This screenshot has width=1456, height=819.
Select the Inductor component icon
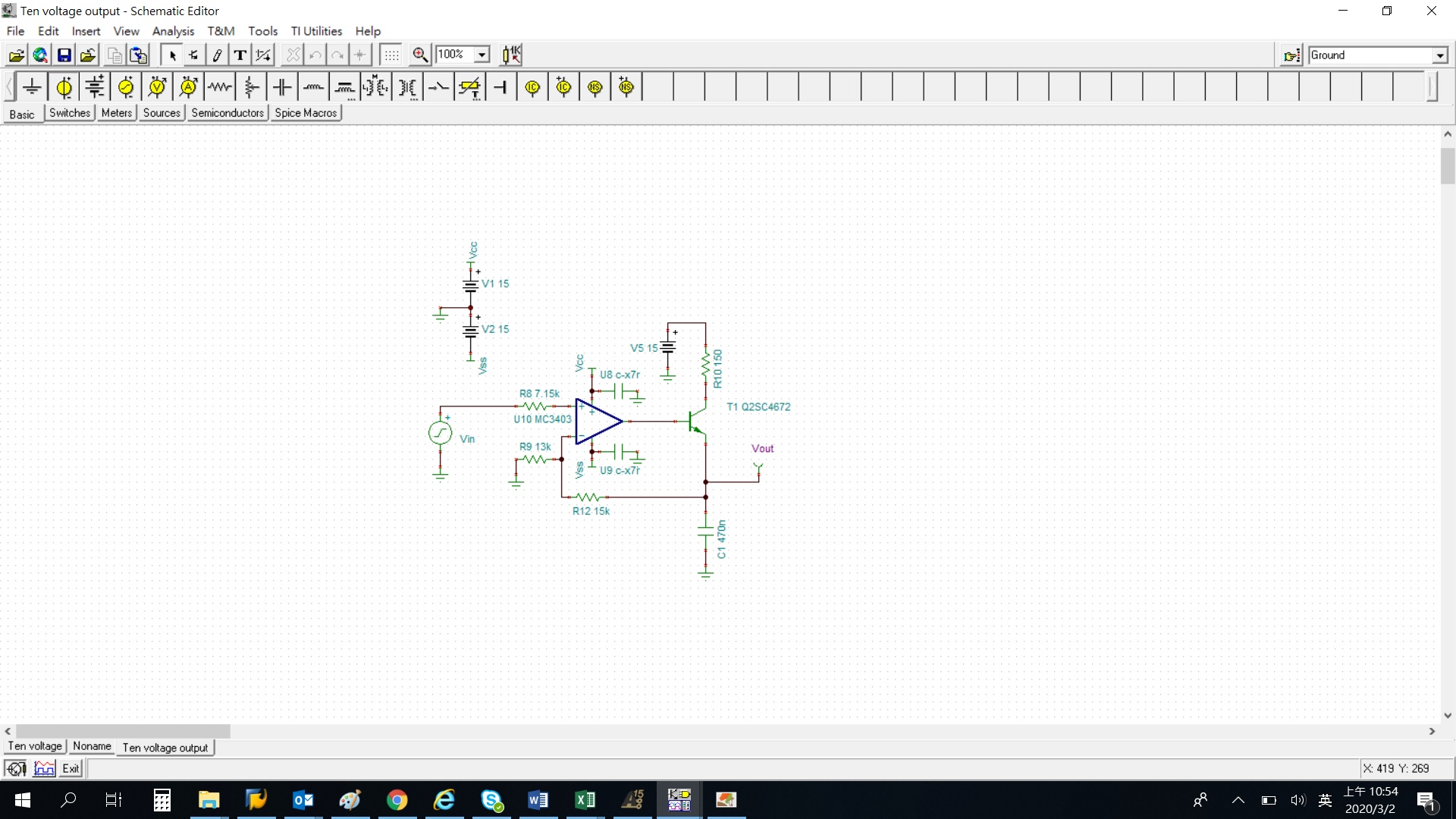click(x=313, y=88)
